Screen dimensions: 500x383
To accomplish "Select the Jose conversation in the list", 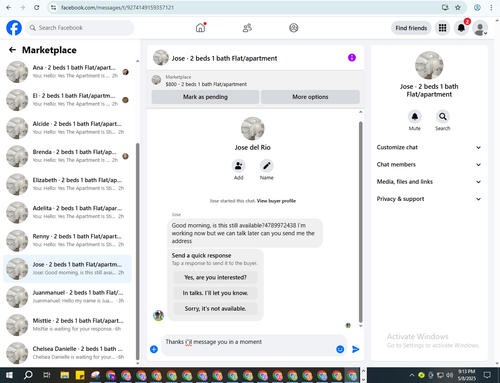I will point(67,269).
